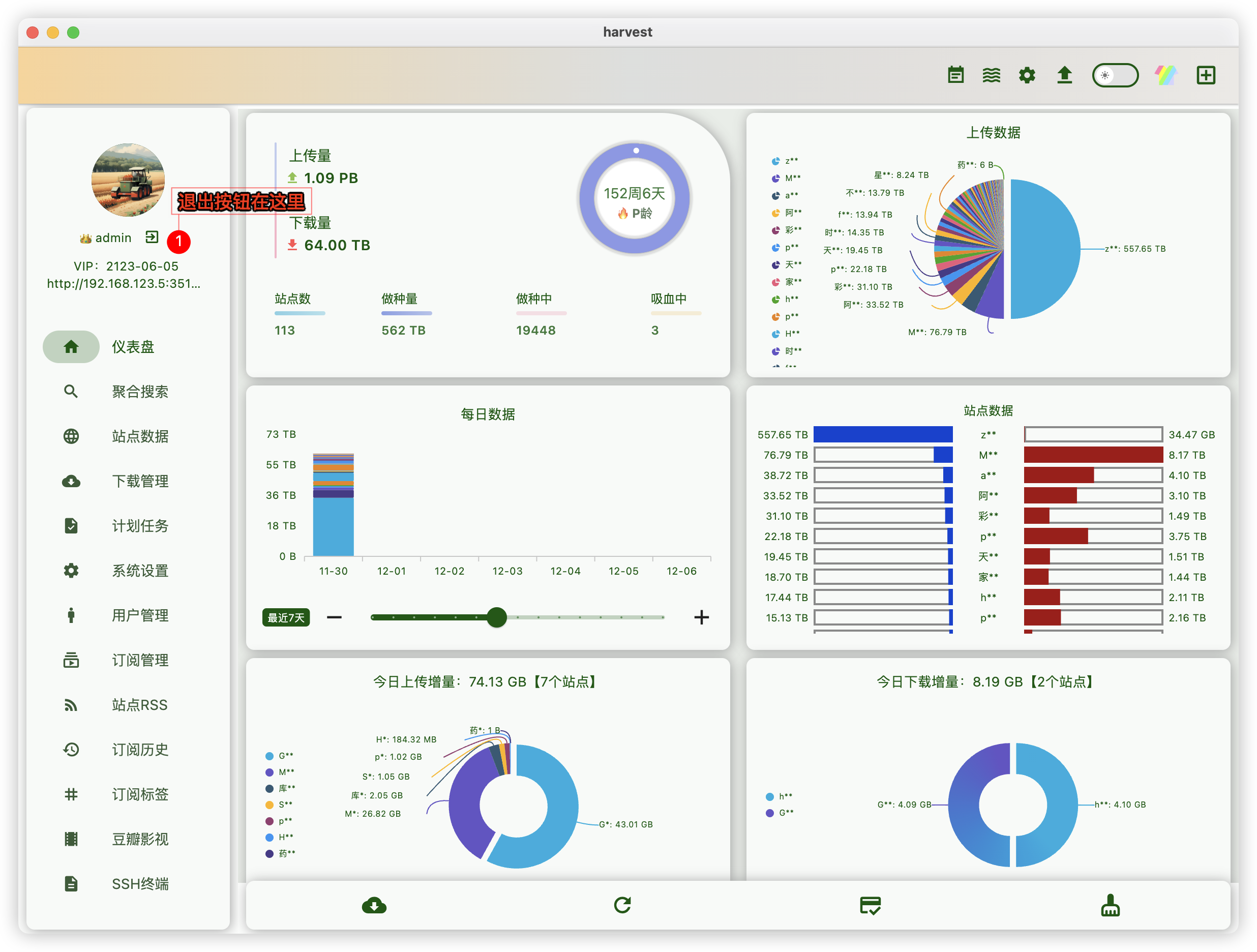
Task: Click the admin tractor avatar image
Action: point(129,180)
